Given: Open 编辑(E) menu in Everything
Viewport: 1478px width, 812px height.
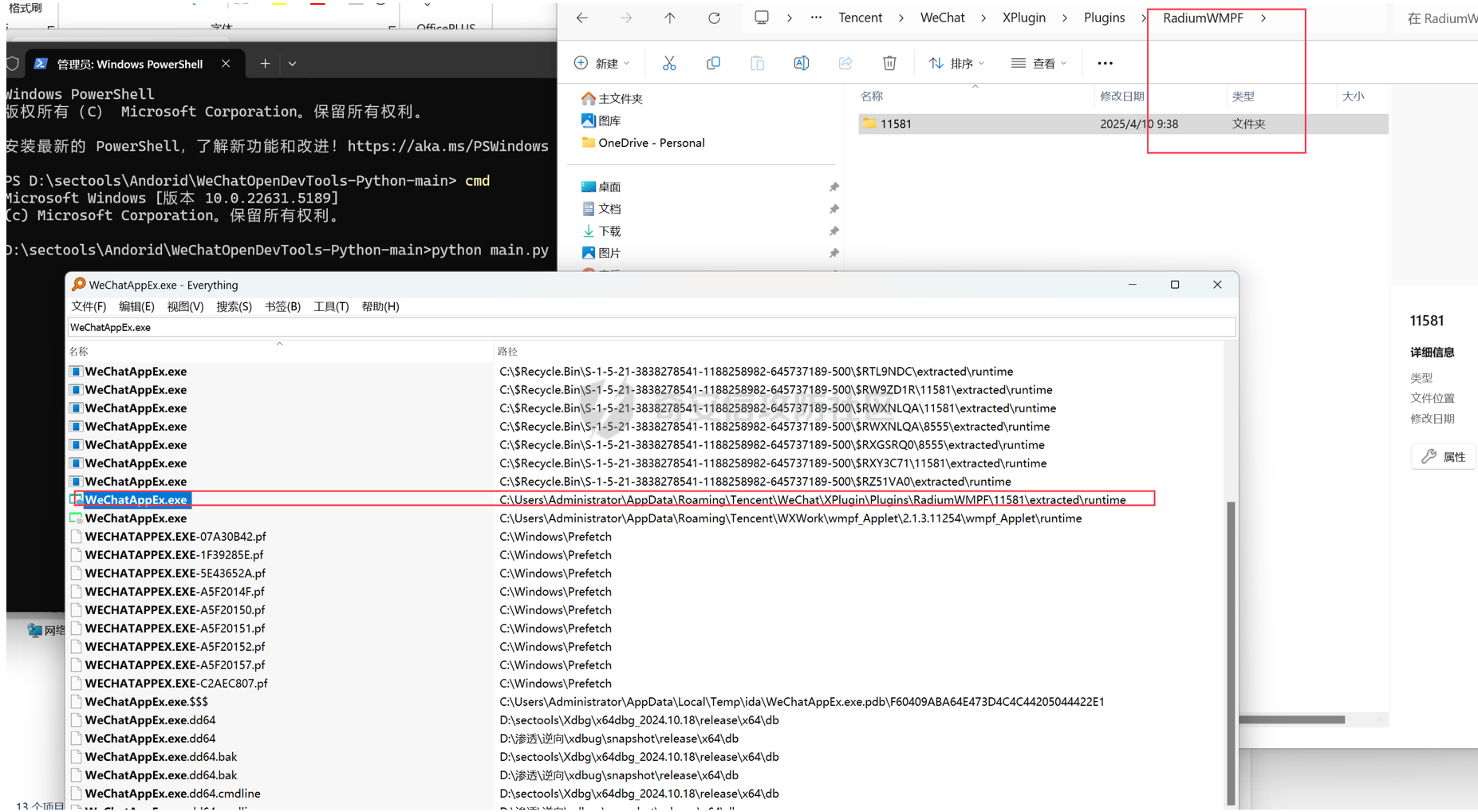Looking at the screenshot, I should 136,306.
